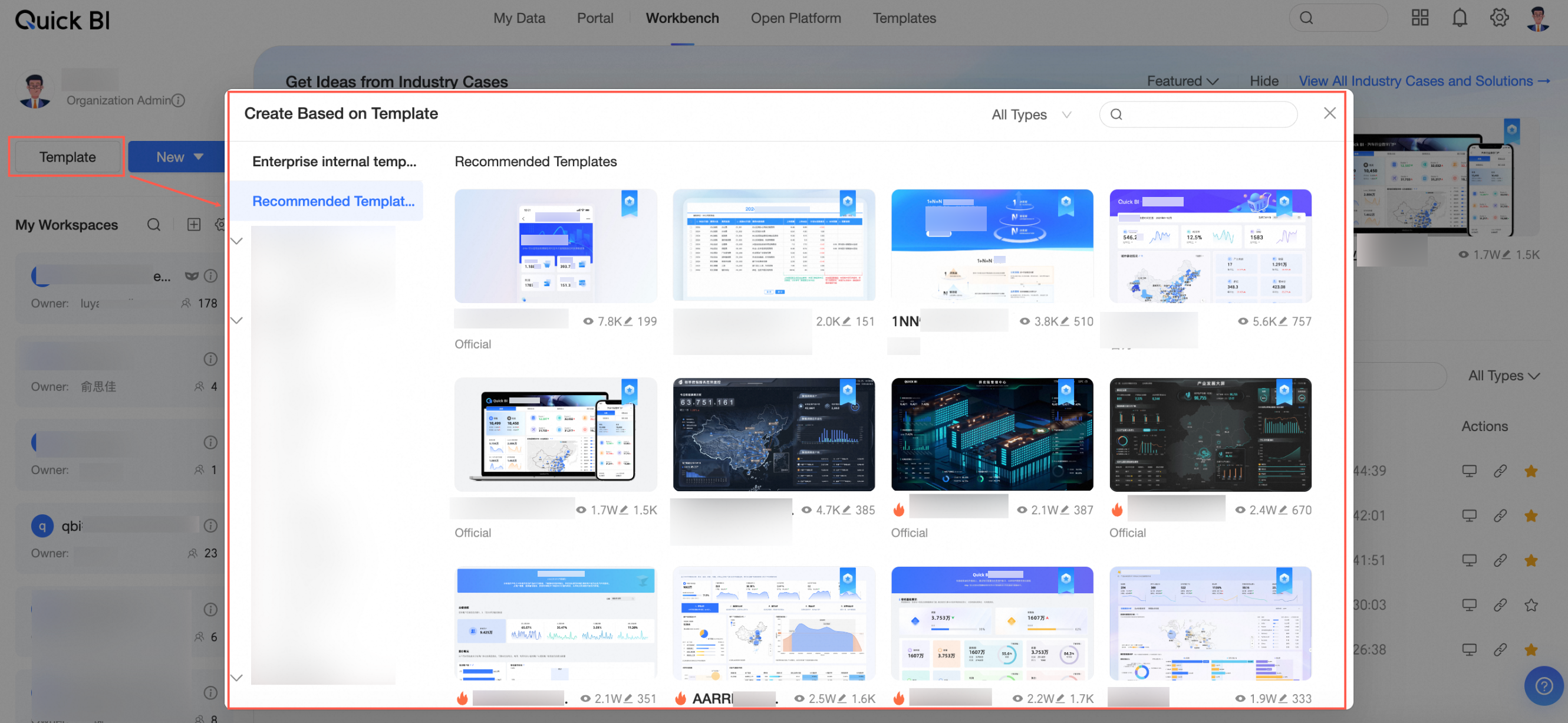Open the mobile dashboard template with 7.8K views
This screenshot has height=723, width=1568.
pyautogui.click(x=555, y=246)
